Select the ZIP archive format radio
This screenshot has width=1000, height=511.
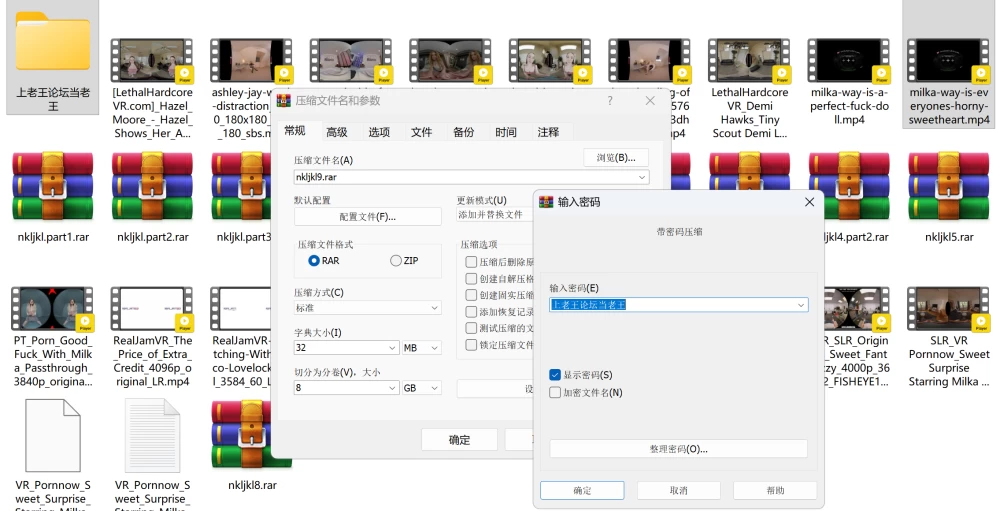pos(395,260)
